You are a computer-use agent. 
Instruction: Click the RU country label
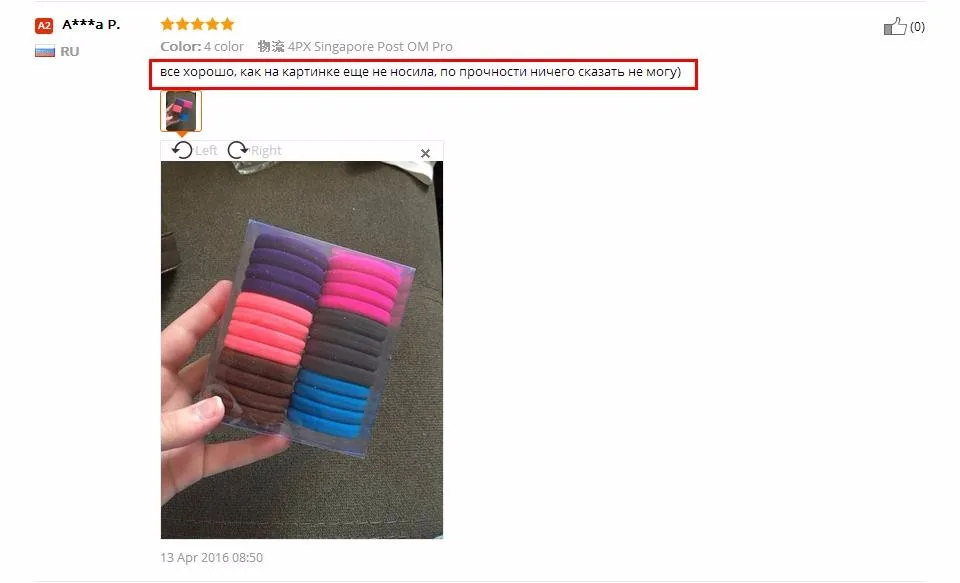click(x=70, y=51)
